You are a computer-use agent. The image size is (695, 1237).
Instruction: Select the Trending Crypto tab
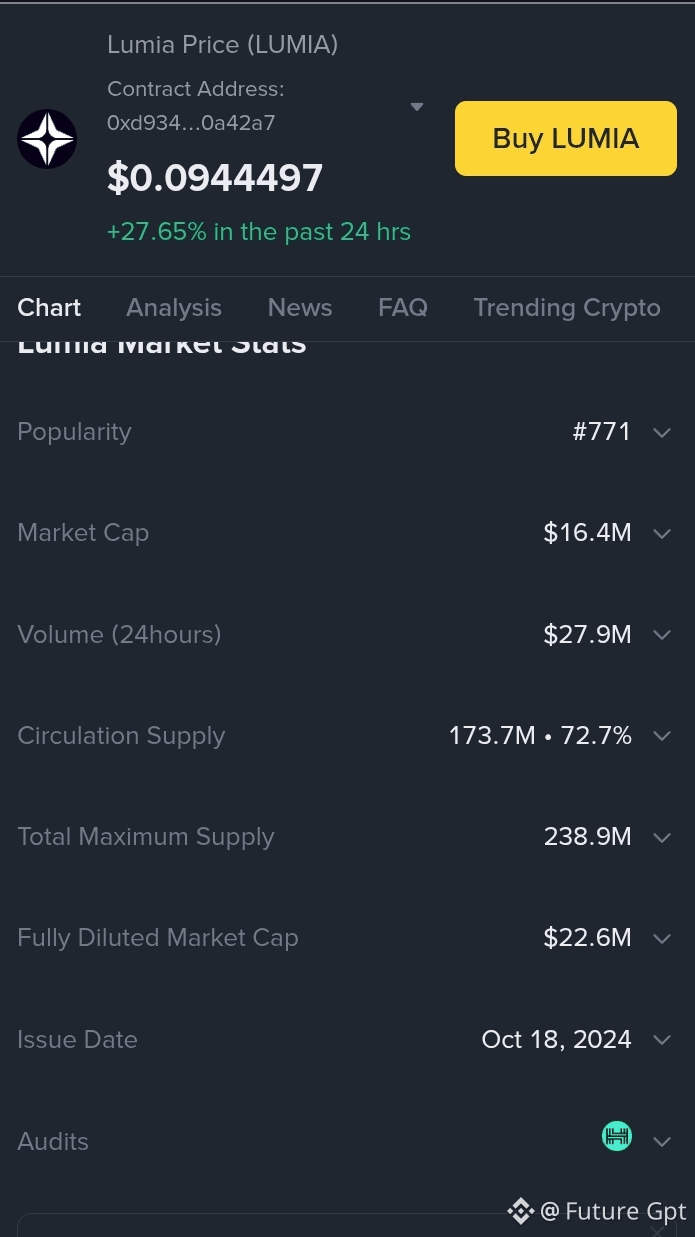pyautogui.click(x=567, y=307)
